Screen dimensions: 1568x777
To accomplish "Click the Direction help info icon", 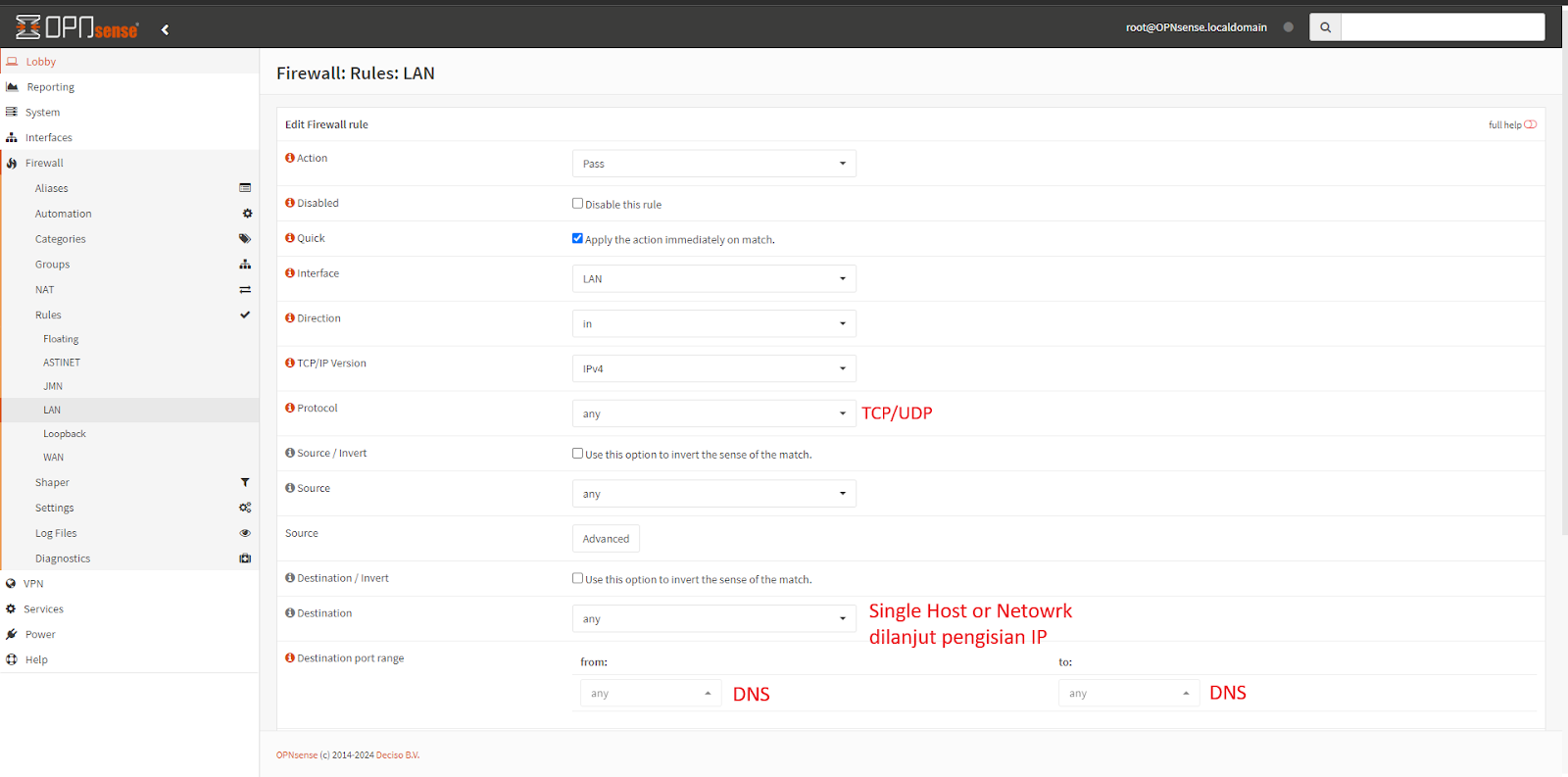I will click(290, 318).
